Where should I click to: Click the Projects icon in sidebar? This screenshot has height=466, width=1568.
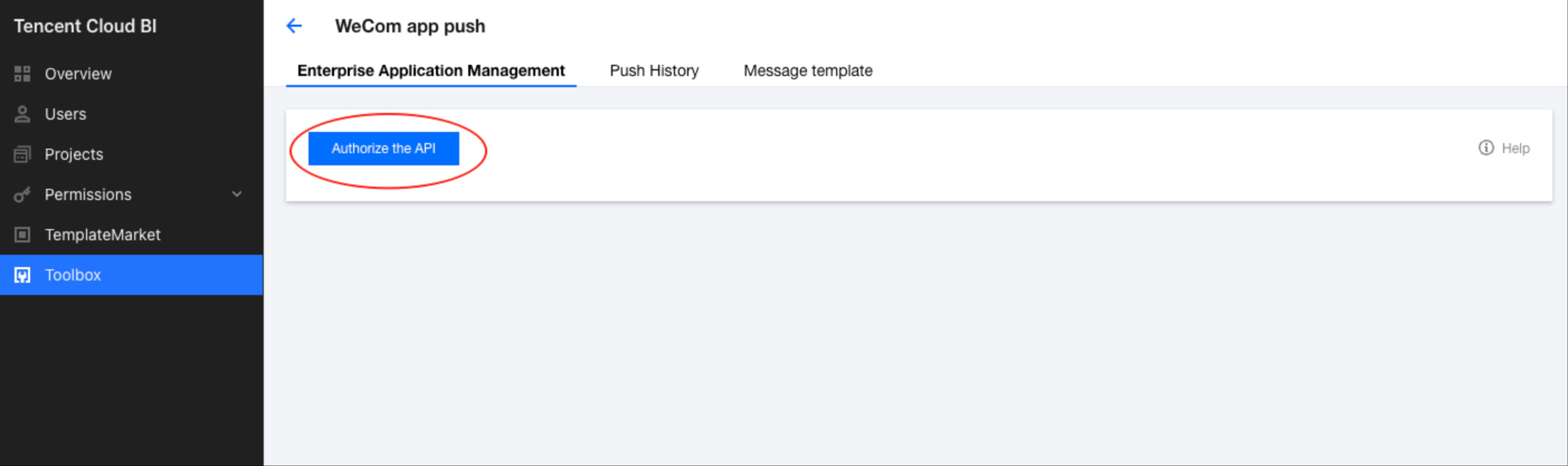22,155
